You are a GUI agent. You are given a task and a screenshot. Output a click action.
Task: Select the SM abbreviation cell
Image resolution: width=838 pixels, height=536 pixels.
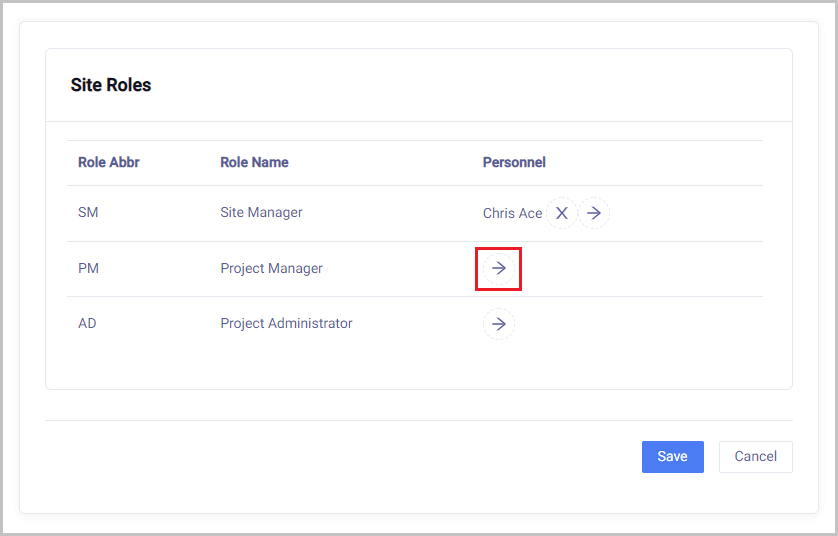(88, 213)
